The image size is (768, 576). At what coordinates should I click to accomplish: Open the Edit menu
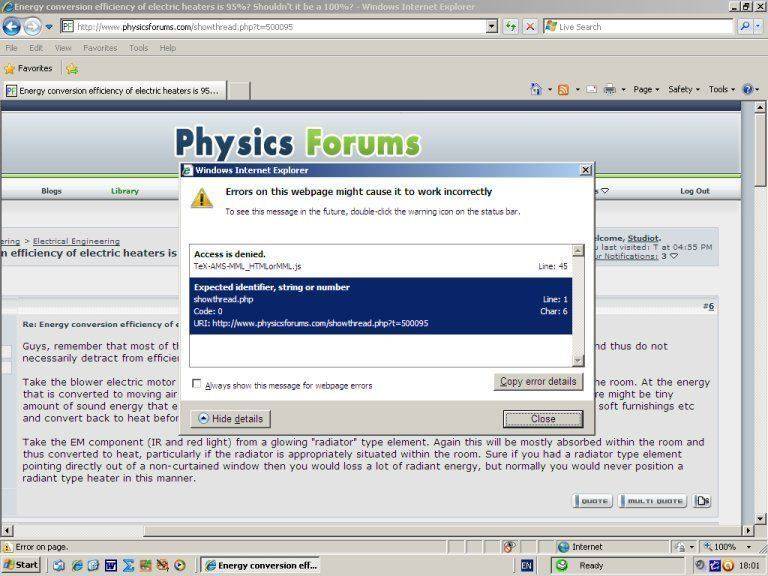click(36, 48)
